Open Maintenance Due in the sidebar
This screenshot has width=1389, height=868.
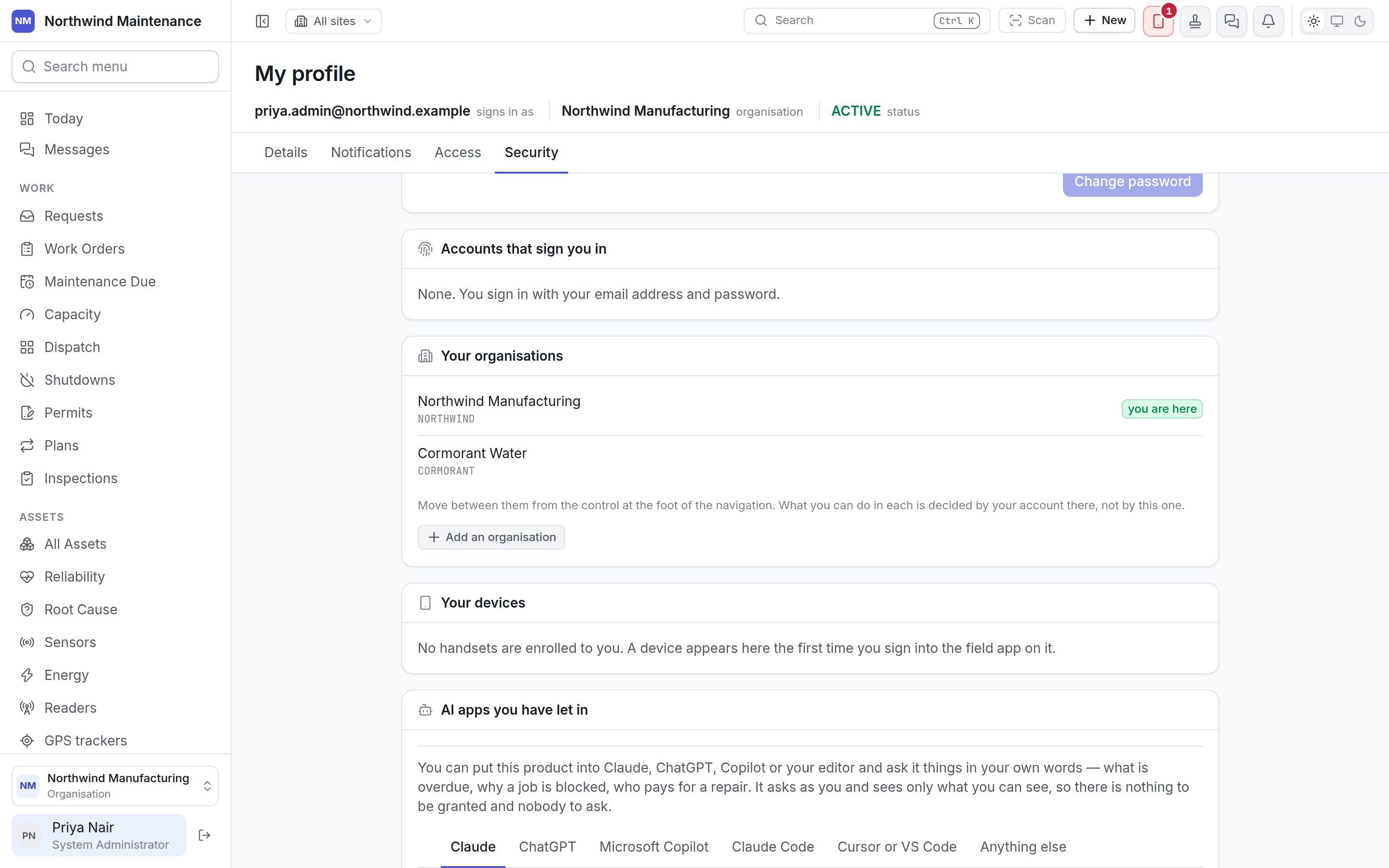(115, 281)
